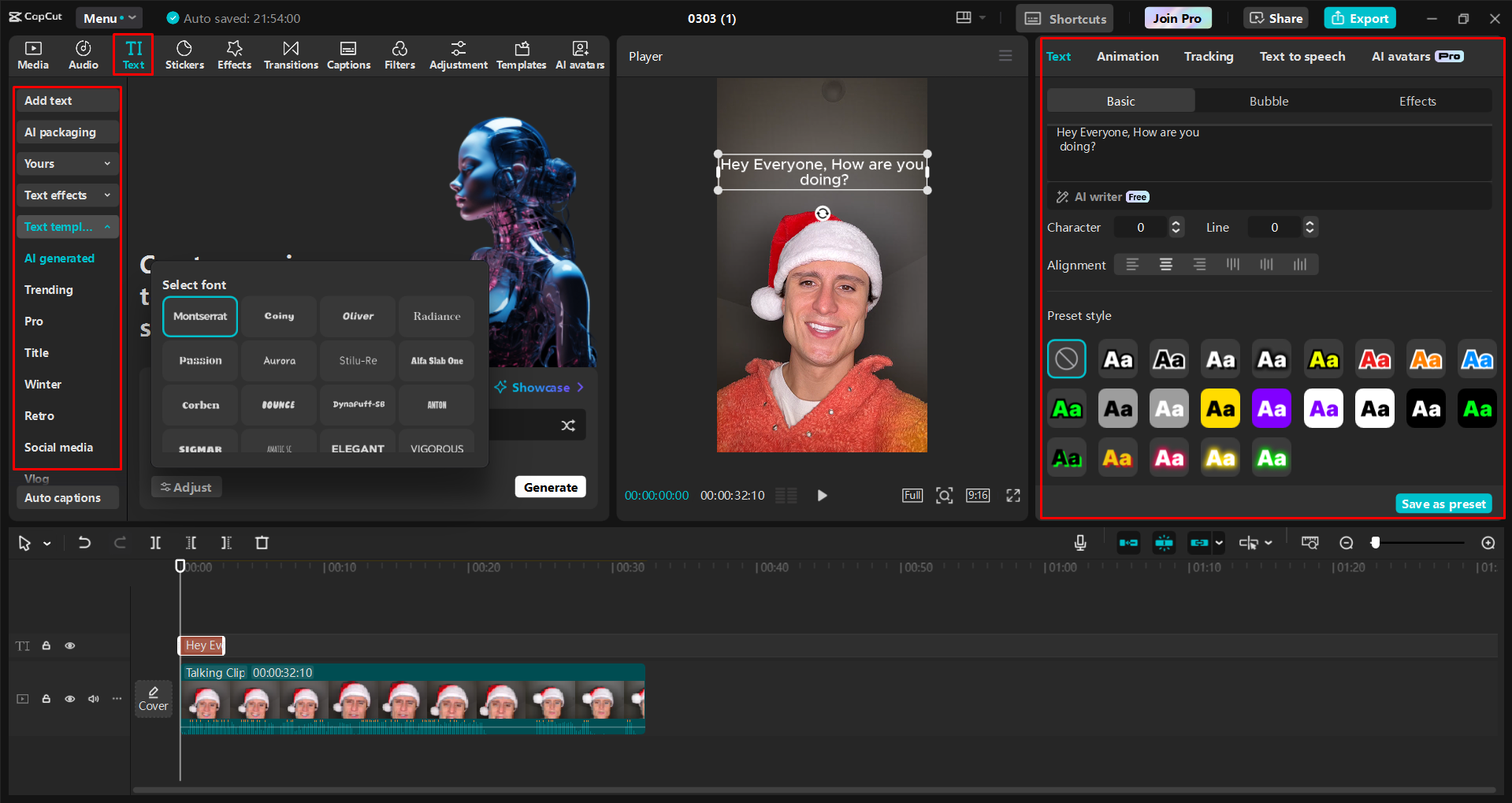Mute the Talking Clip audio

click(x=93, y=699)
